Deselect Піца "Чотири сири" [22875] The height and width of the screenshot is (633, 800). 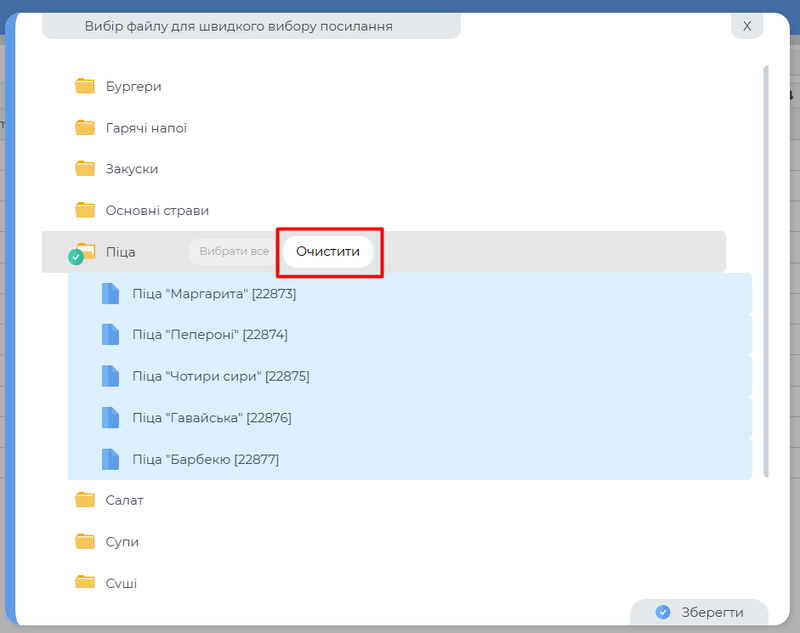[221, 377]
